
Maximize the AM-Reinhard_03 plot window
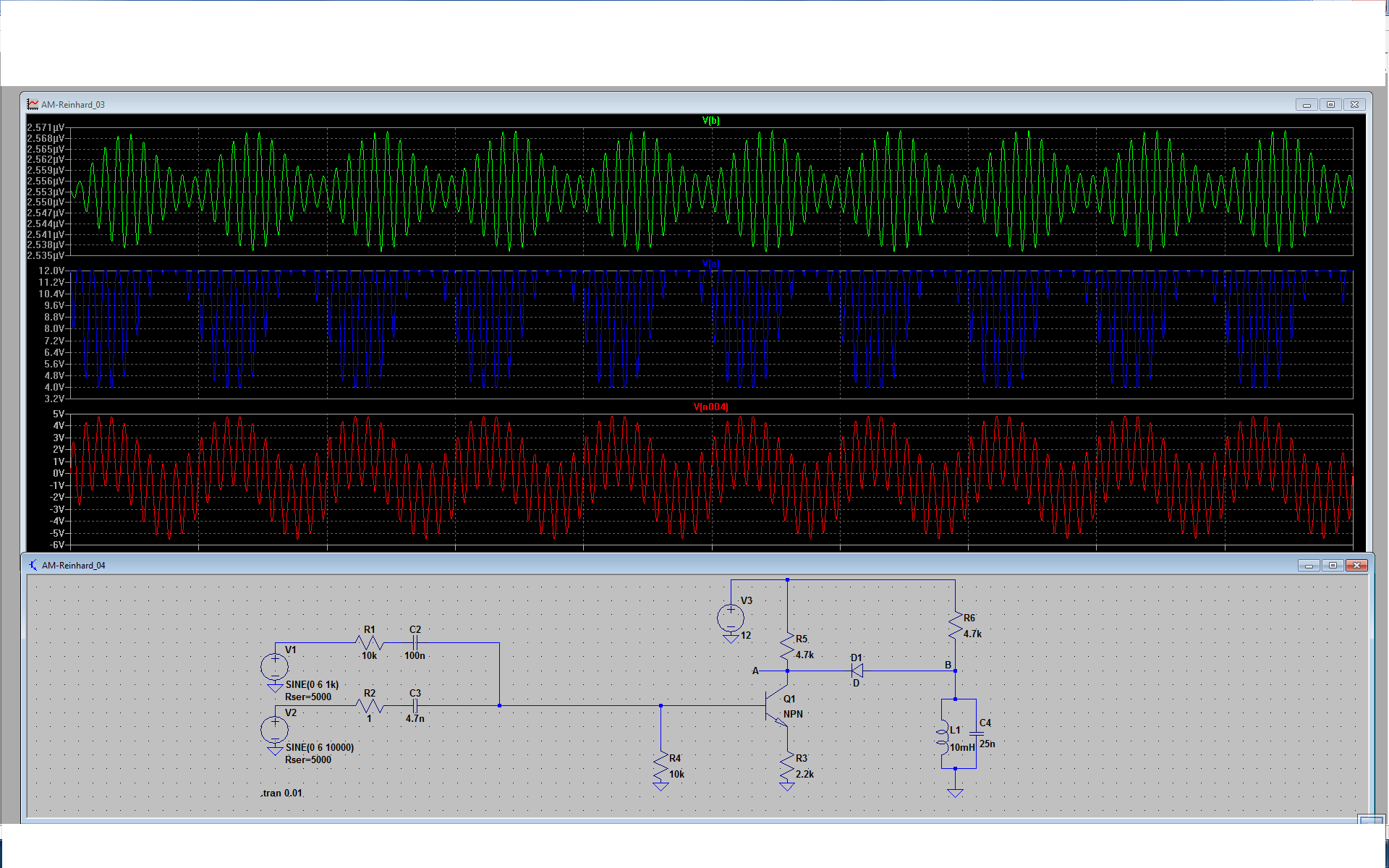1330,105
